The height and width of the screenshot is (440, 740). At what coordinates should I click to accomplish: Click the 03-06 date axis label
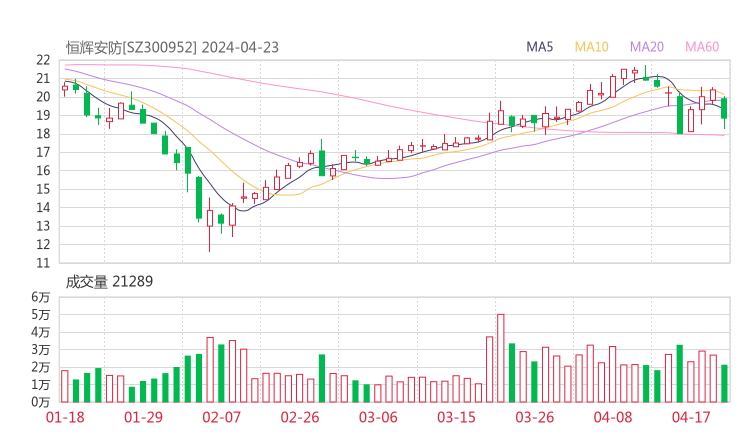[378, 417]
